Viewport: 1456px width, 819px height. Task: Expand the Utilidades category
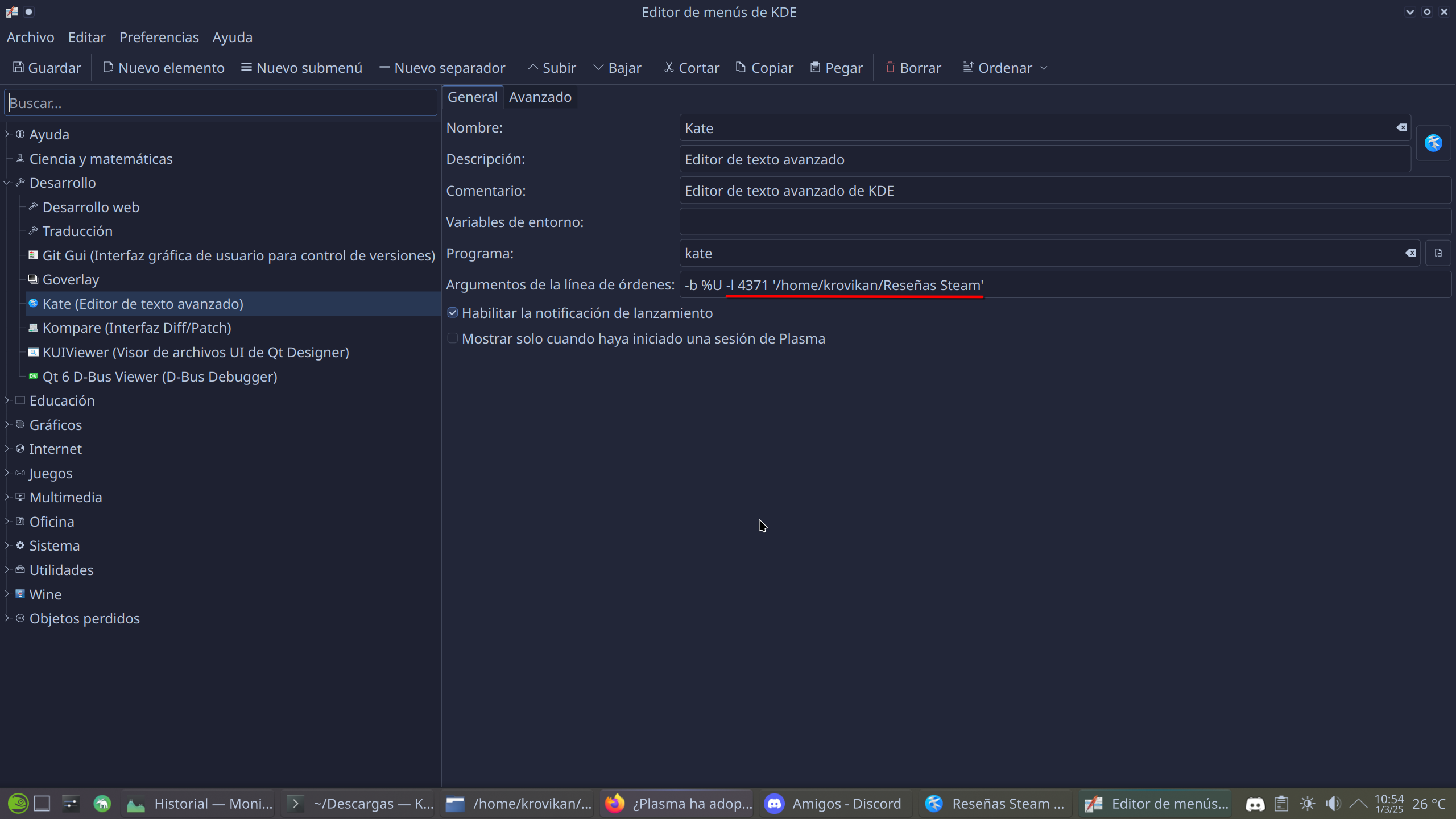(x=7, y=570)
